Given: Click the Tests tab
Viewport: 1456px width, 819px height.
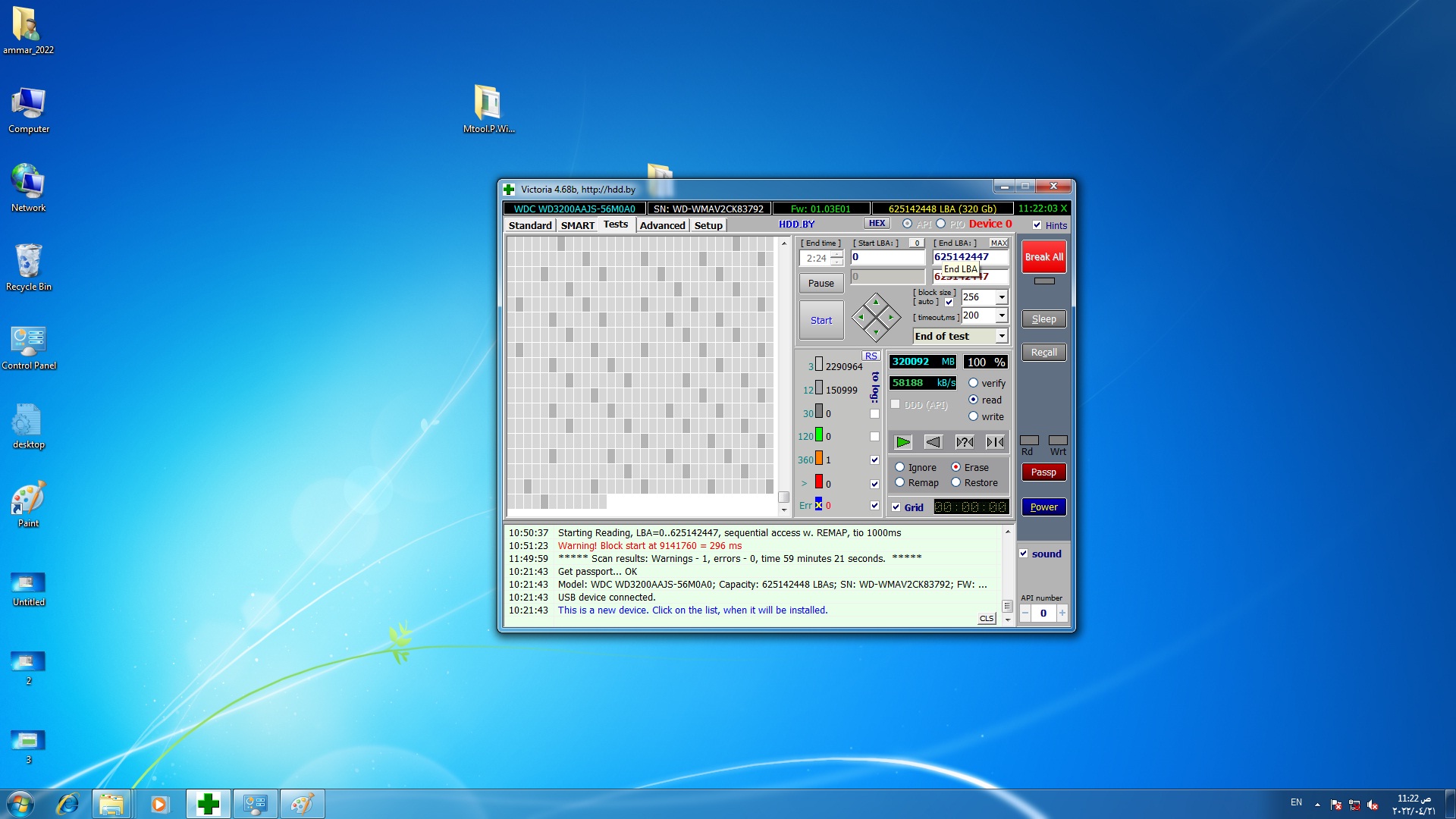Looking at the screenshot, I should pyautogui.click(x=616, y=224).
